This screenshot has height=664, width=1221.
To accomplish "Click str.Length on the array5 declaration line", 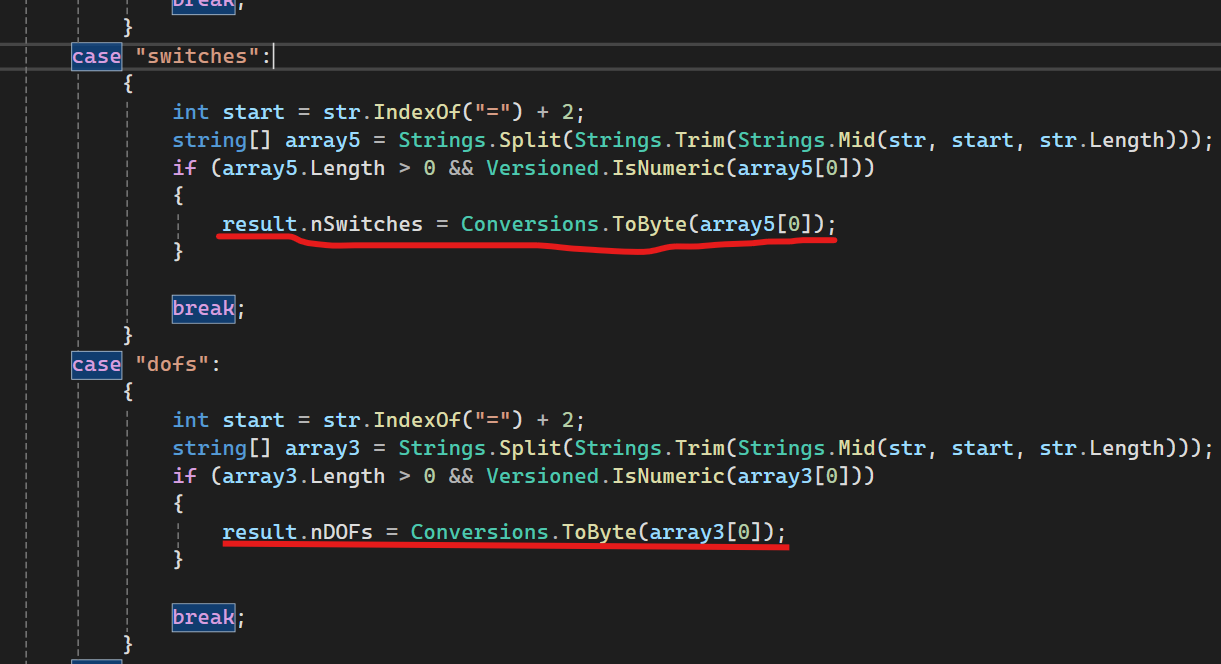I will coord(1102,140).
